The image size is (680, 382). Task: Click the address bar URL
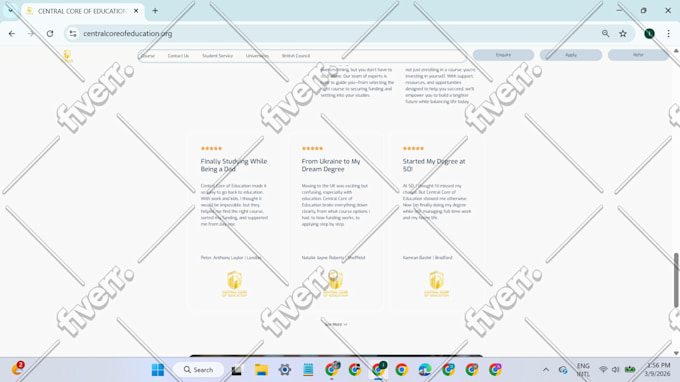pos(128,33)
